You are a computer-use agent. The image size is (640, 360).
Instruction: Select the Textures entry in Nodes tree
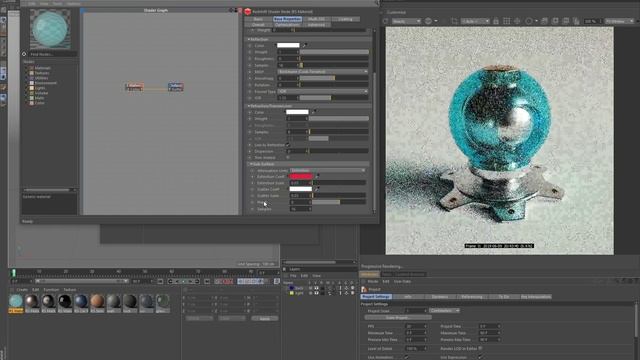tap(42, 73)
